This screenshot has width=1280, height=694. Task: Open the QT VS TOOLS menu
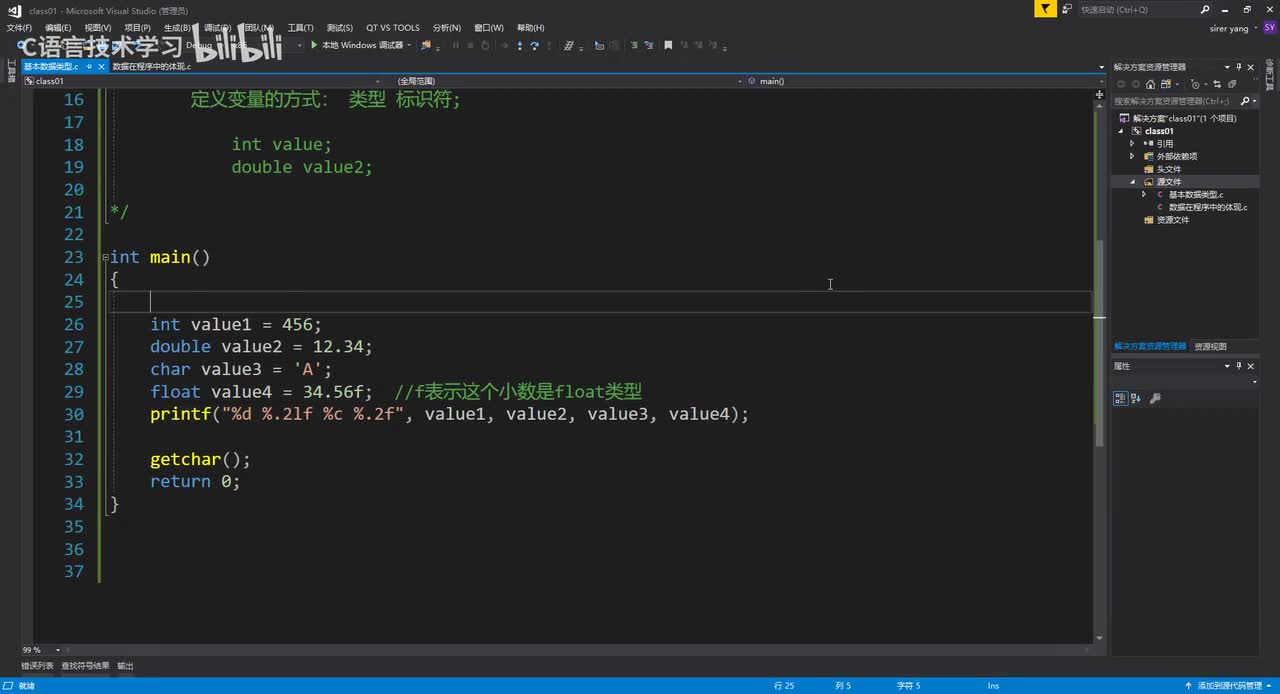click(x=393, y=28)
